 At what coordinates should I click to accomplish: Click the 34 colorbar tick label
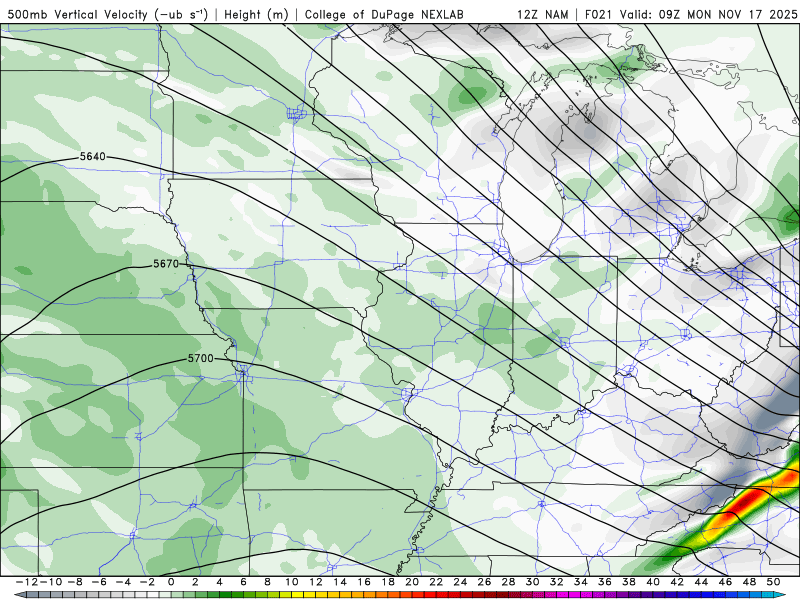click(581, 582)
